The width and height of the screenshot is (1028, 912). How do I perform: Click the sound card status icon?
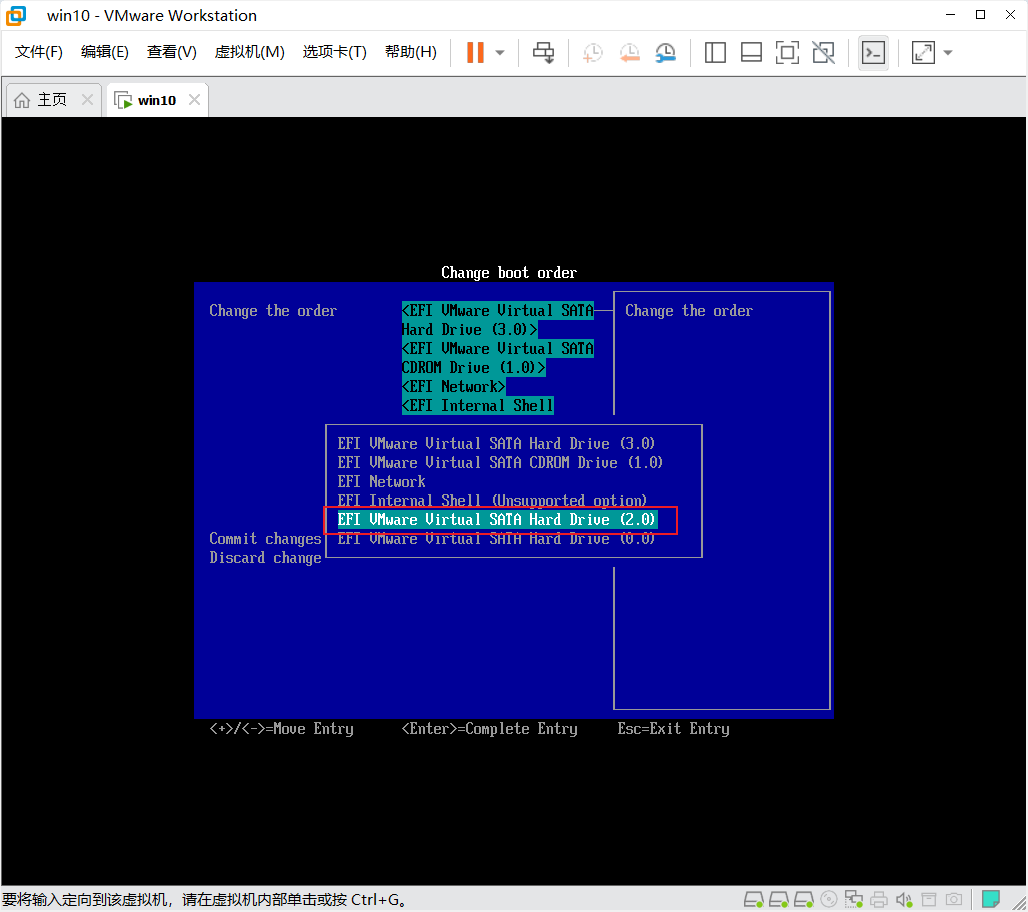(x=904, y=899)
